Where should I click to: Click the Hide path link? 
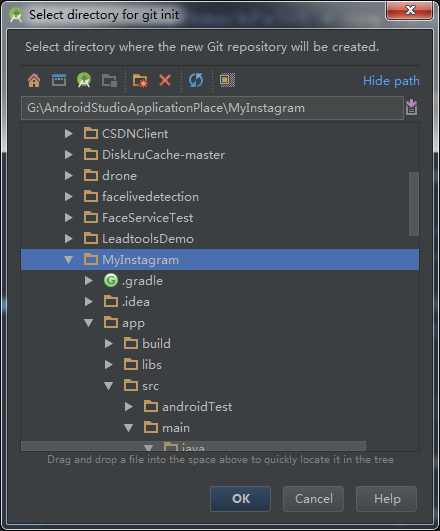(x=391, y=81)
